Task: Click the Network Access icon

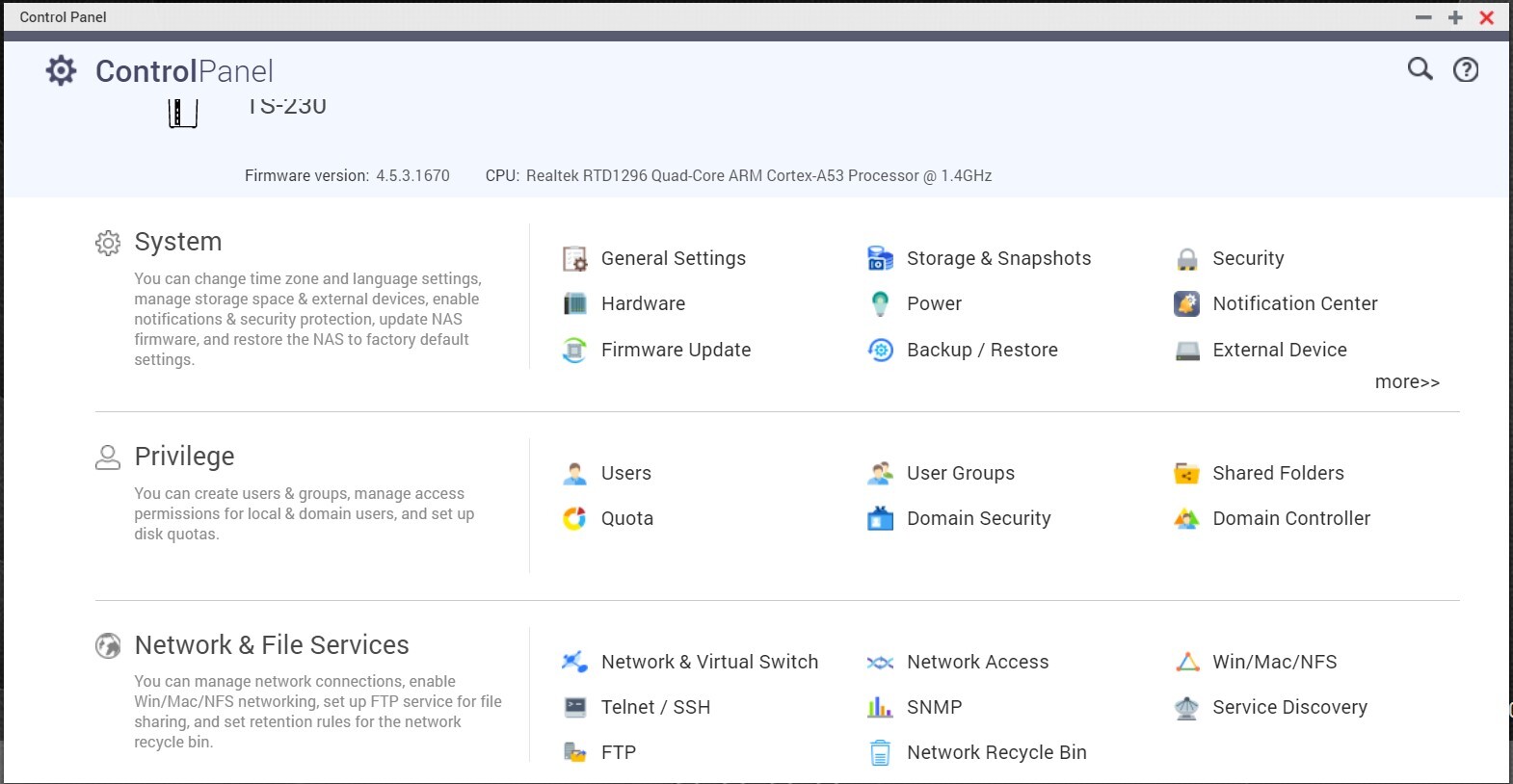Action: [881, 662]
